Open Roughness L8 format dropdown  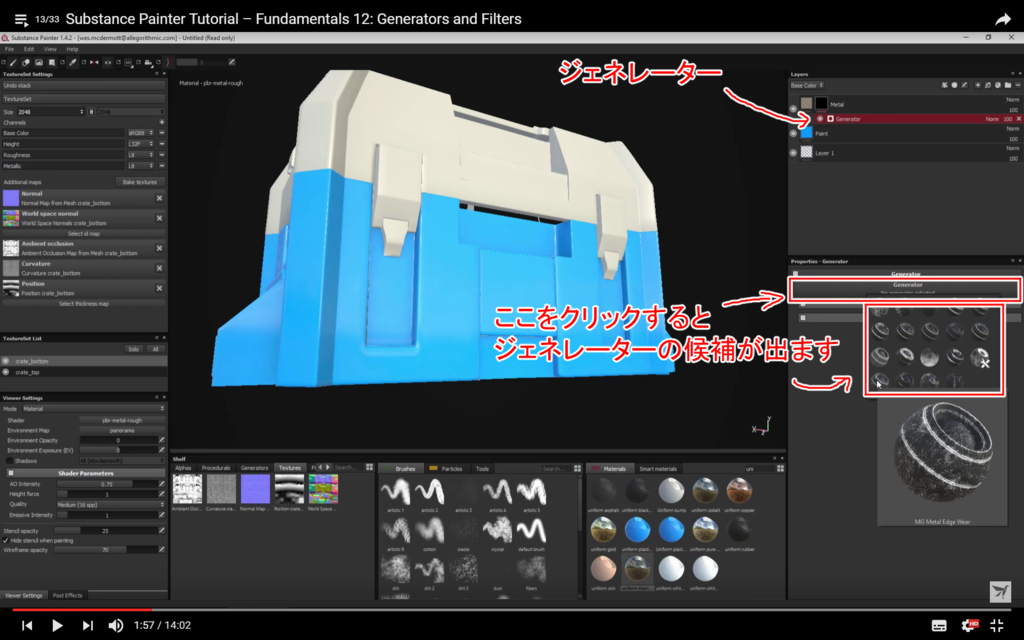click(x=140, y=155)
